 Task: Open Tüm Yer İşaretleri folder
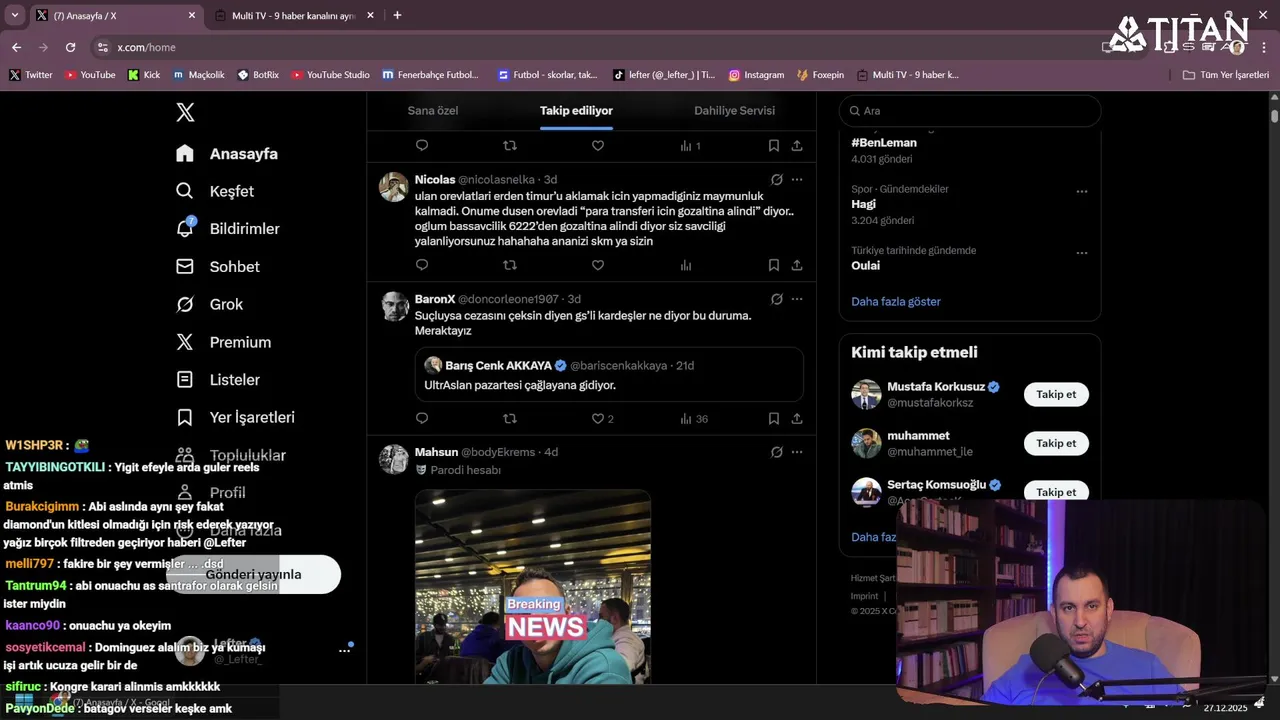(1226, 75)
